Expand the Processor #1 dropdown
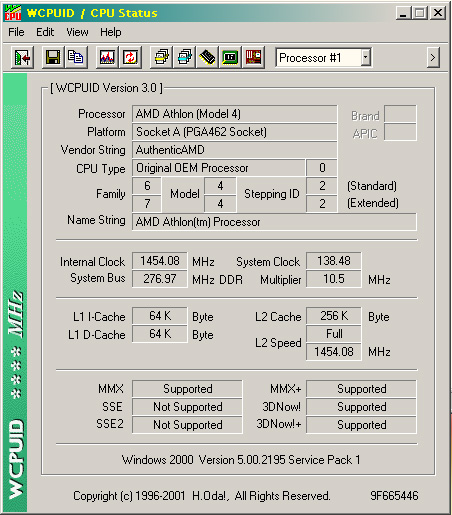The width and height of the screenshot is (452, 515). tap(366, 58)
